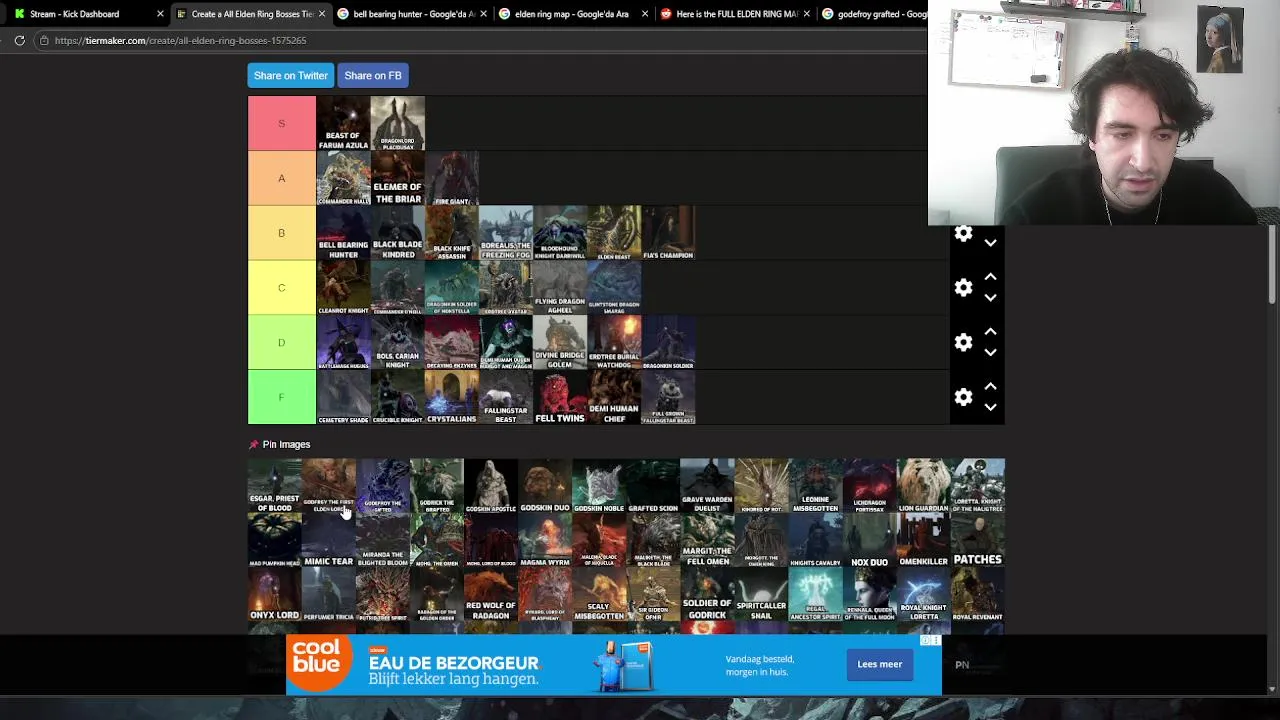Move the F tier row down
This screenshot has width=1280, height=720.
[x=990, y=408]
